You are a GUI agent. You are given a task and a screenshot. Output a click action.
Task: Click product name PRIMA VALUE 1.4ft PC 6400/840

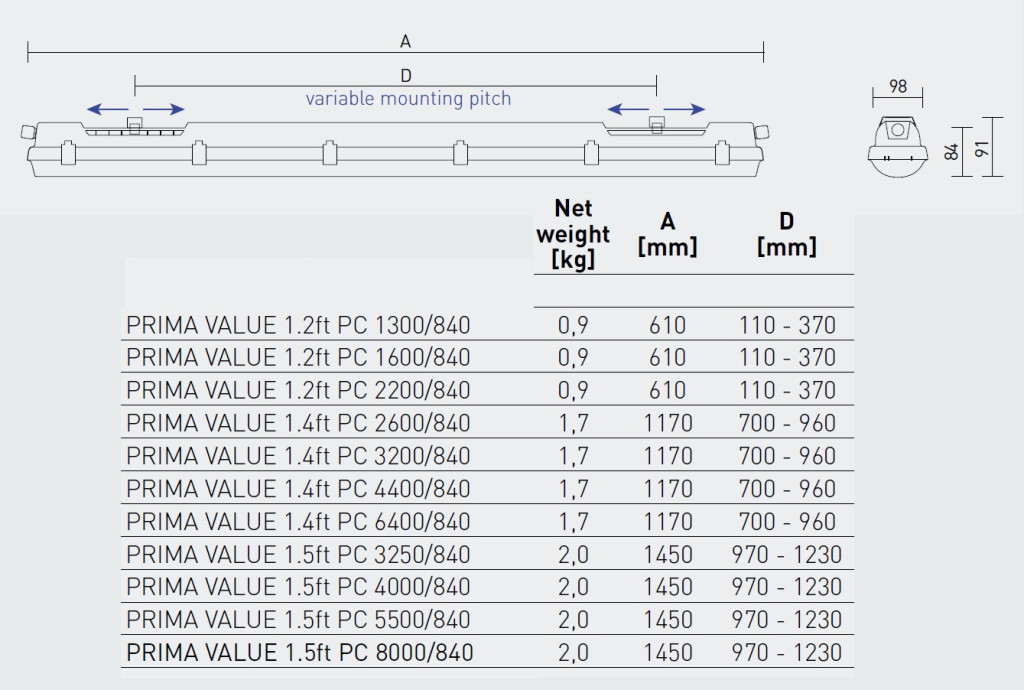click(x=298, y=522)
